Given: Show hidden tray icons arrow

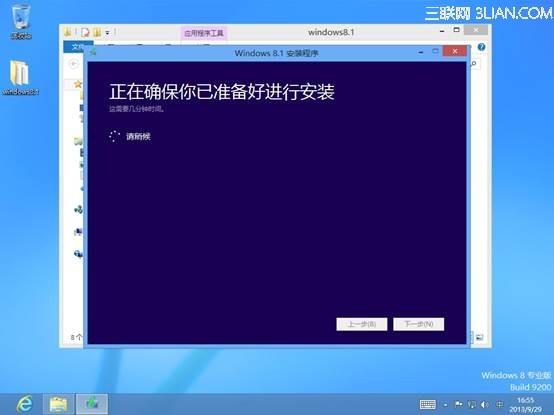Looking at the screenshot, I should point(446,405).
